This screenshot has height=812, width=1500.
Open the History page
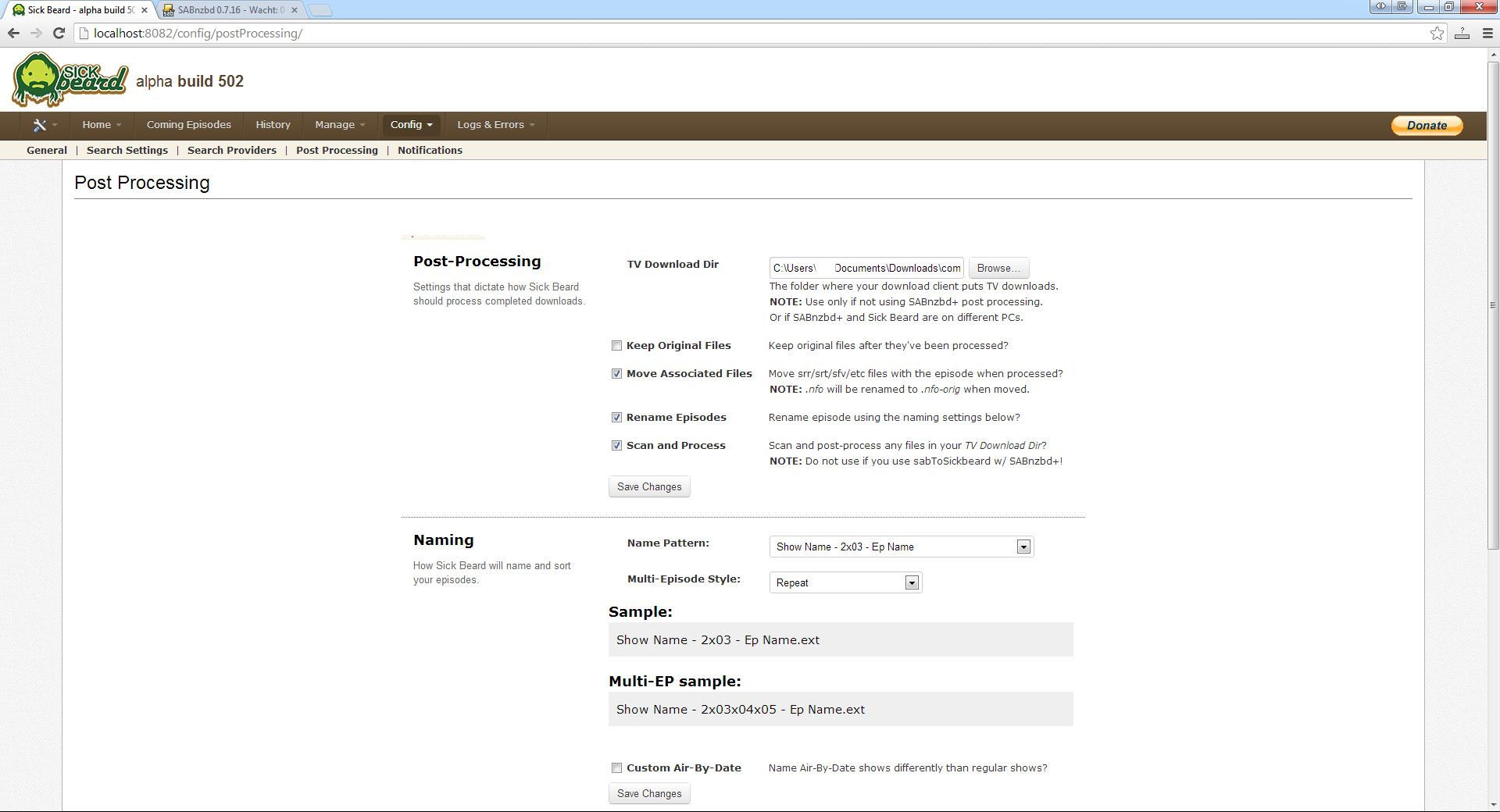(273, 125)
